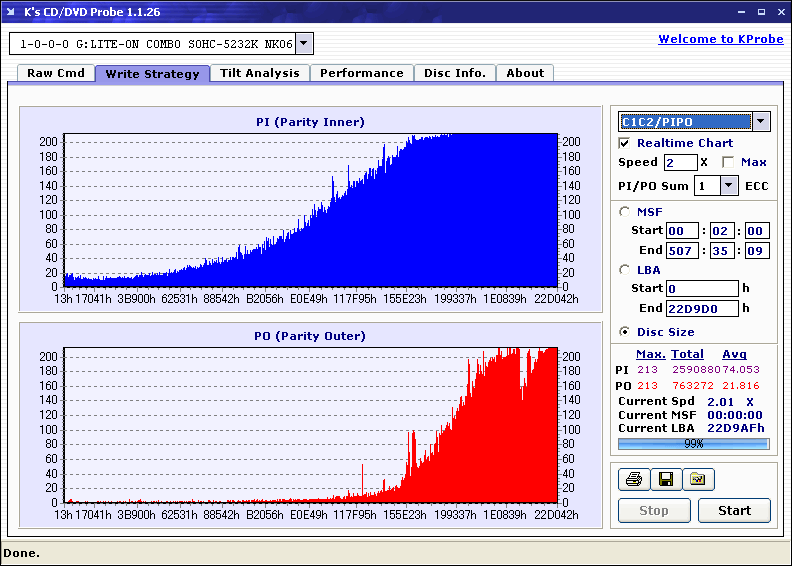Screen dimensions: 792x566
Task: Click the MSF End minutes field 507
Action: (x=682, y=250)
